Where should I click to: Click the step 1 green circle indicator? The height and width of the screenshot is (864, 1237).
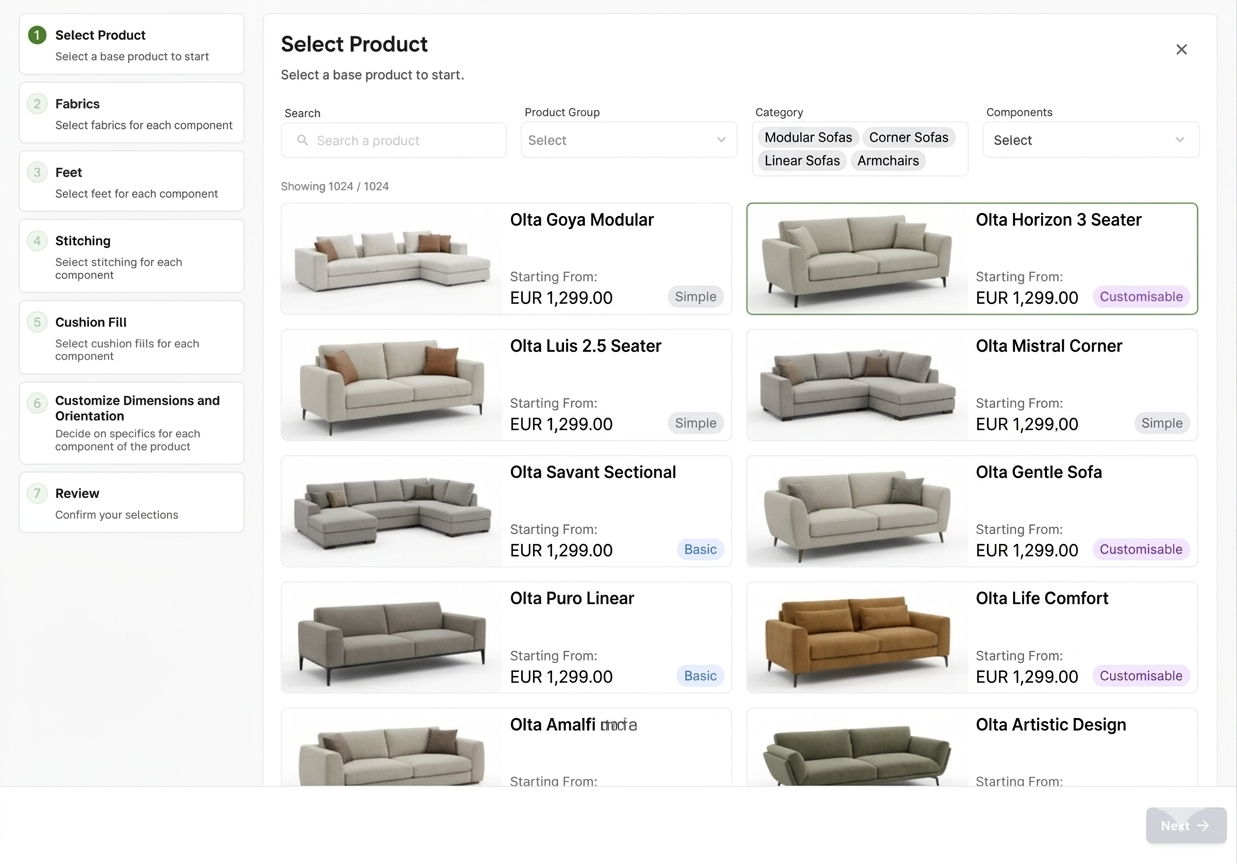[x=37, y=34]
